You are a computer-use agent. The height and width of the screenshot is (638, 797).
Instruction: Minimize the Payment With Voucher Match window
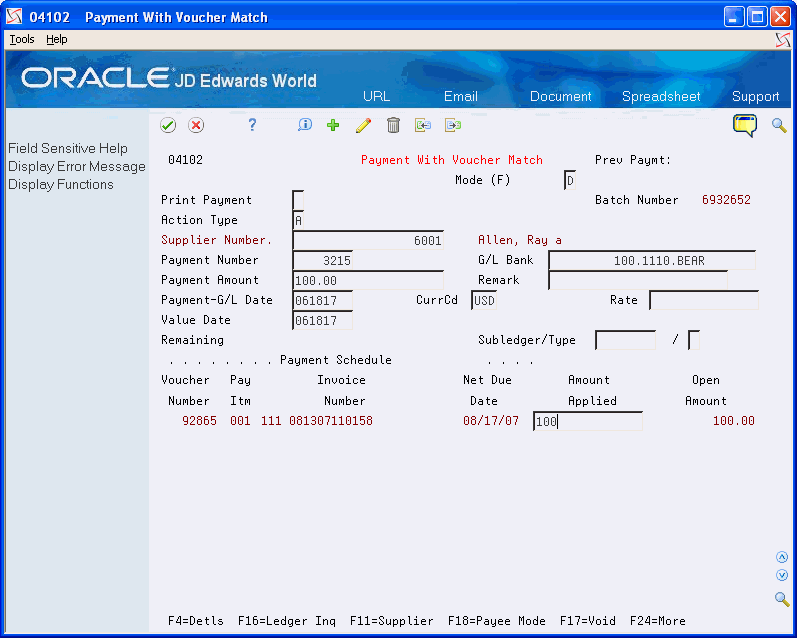pos(734,17)
